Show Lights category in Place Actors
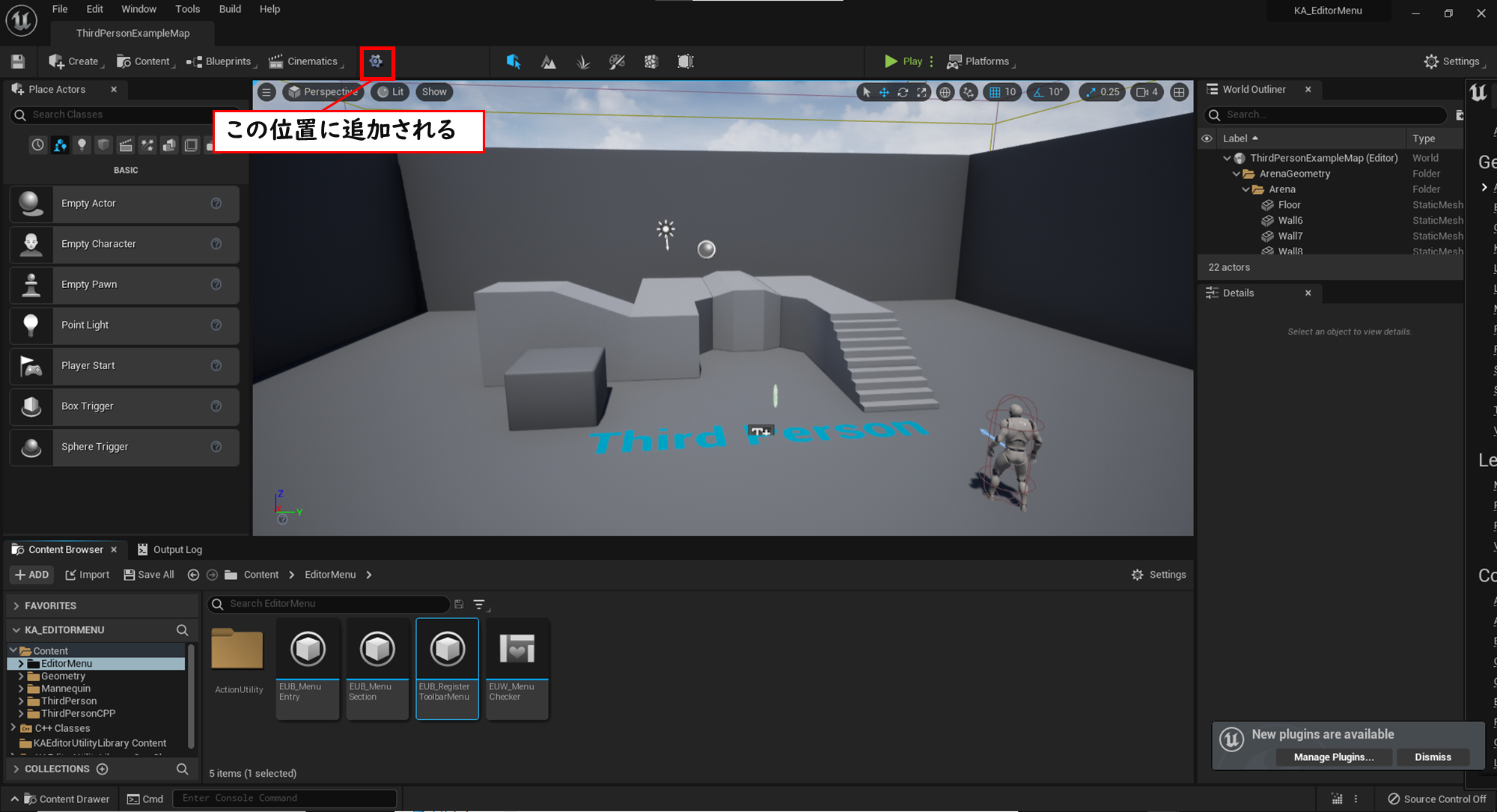 pos(82,145)
